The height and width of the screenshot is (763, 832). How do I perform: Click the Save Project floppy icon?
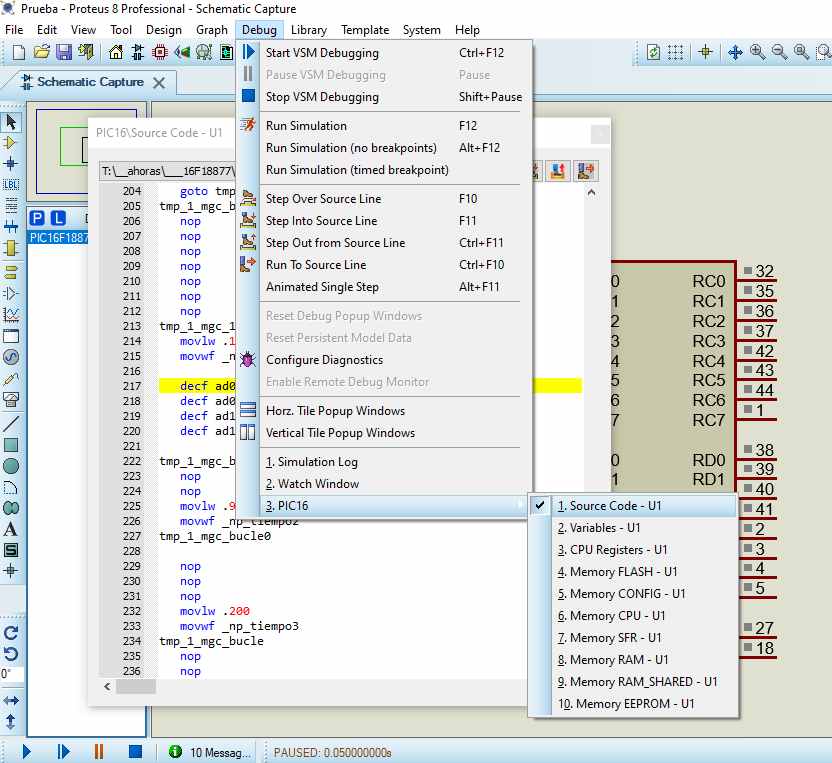[64, 53]
